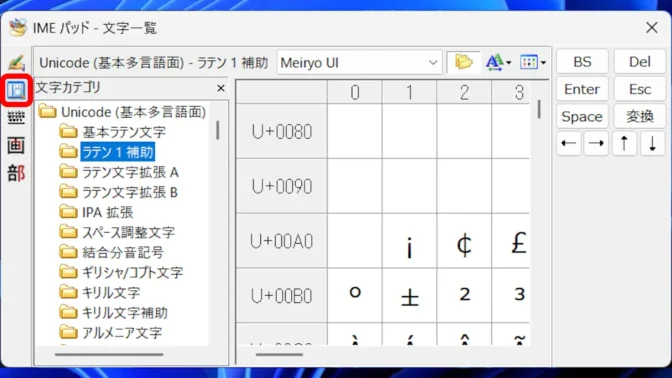Click the superscript 3 character
This screenshot has height=378, width=672.
[x=511, y=296]
